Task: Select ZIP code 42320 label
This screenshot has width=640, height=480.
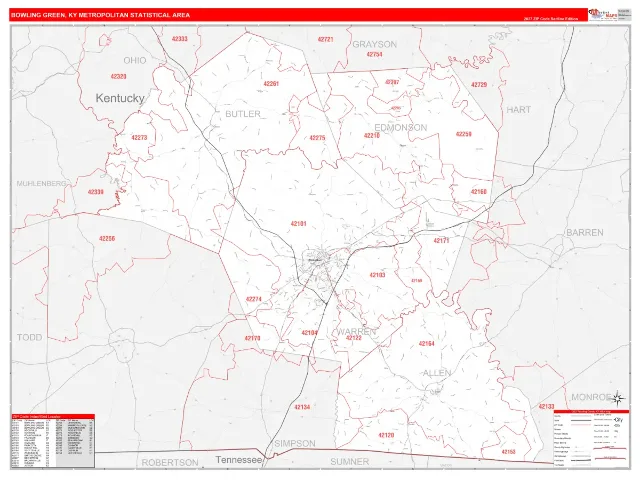Action: [118, 76]
